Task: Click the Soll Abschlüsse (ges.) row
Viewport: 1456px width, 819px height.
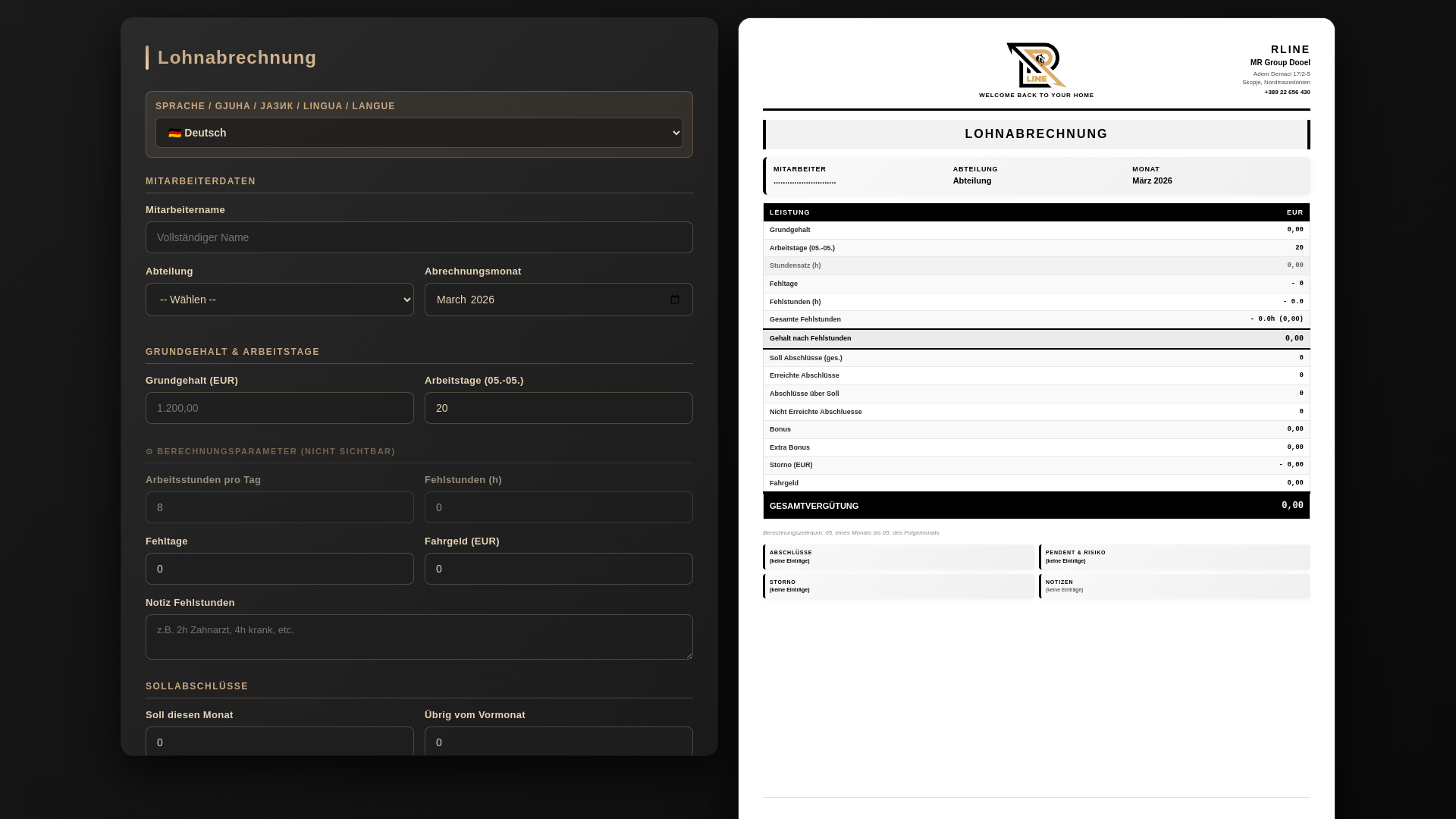Action: 1036,358
